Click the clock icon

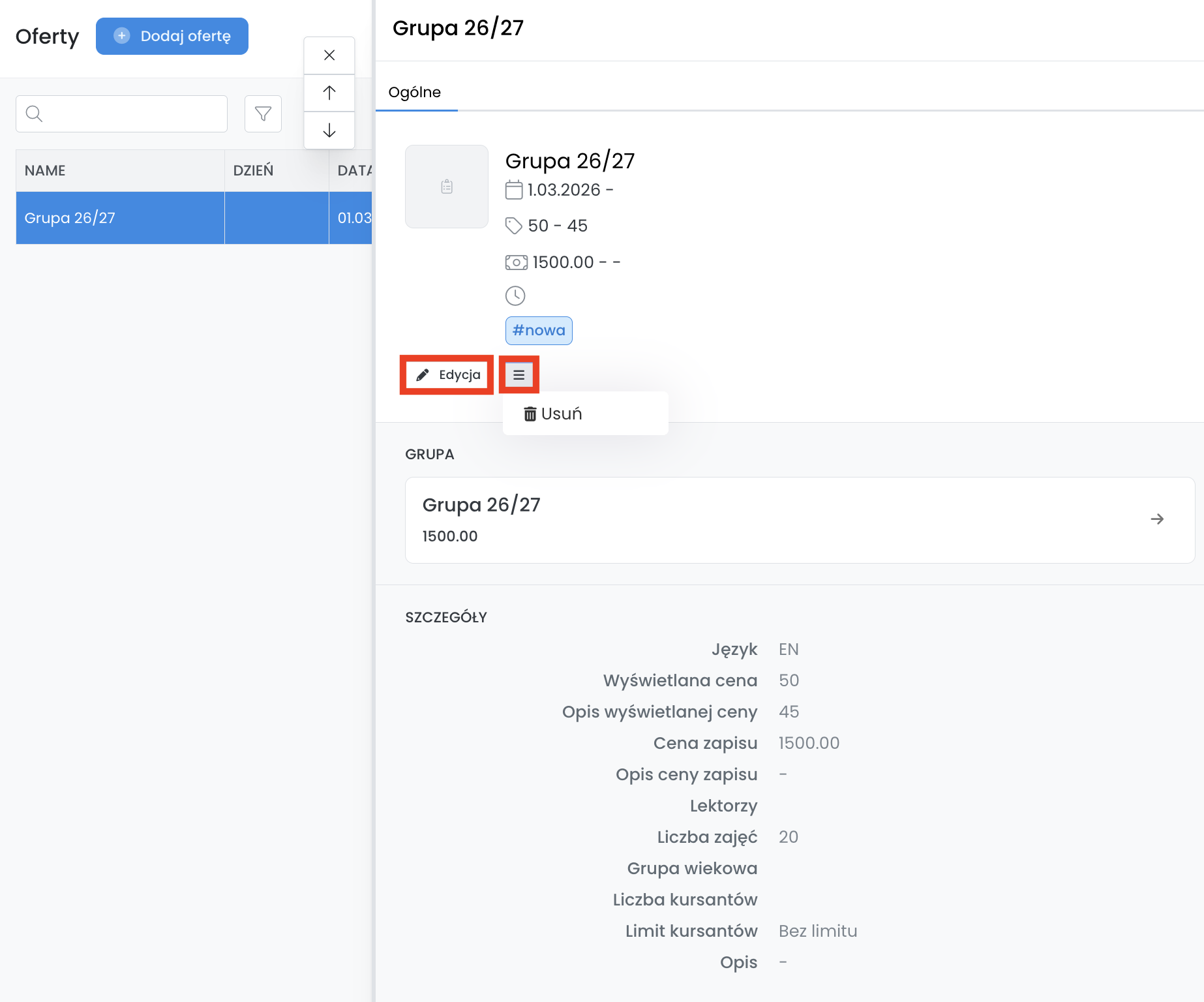(x=515, y=296)
